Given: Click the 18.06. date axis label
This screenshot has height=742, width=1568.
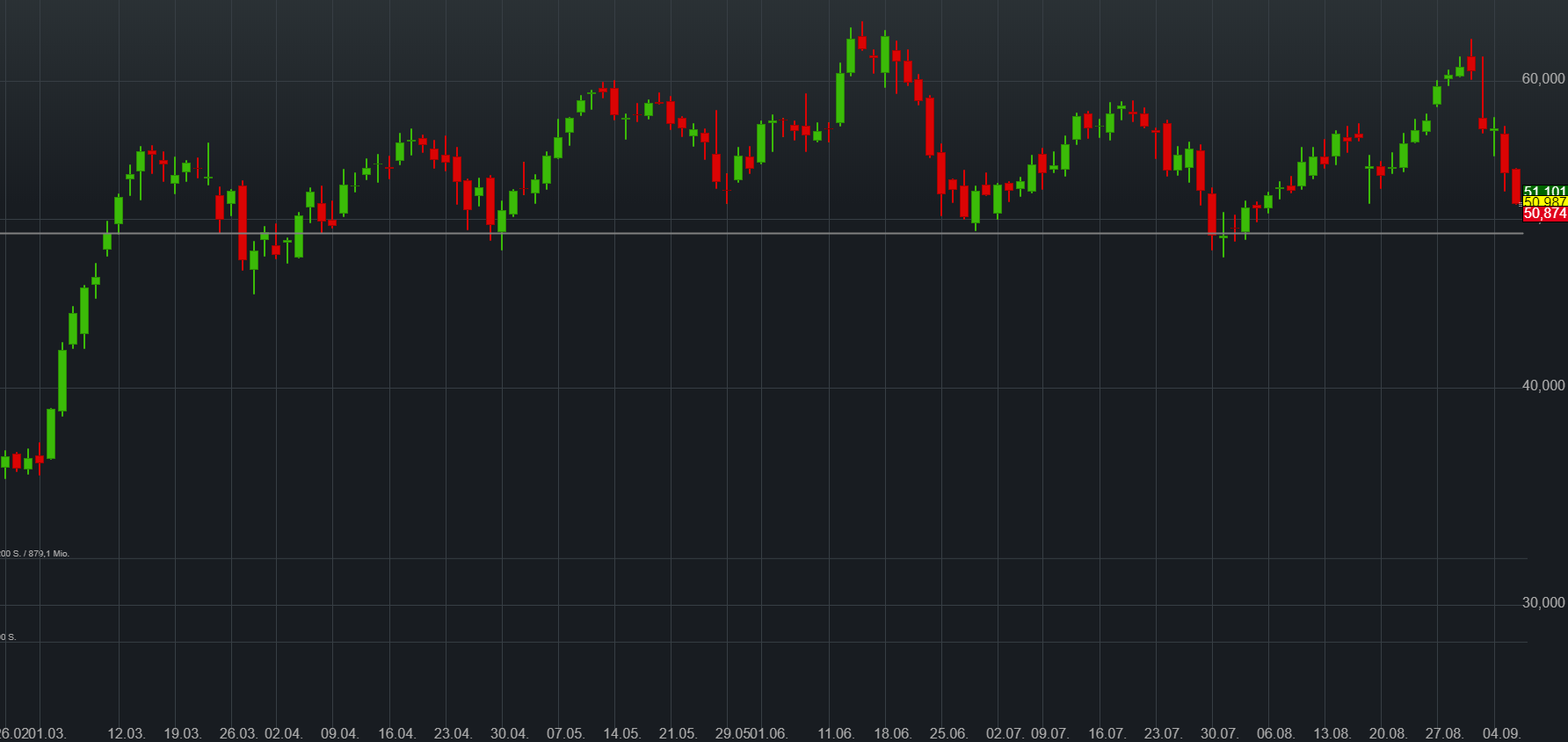Looking at the screenshot, I should tap(892, 733).
